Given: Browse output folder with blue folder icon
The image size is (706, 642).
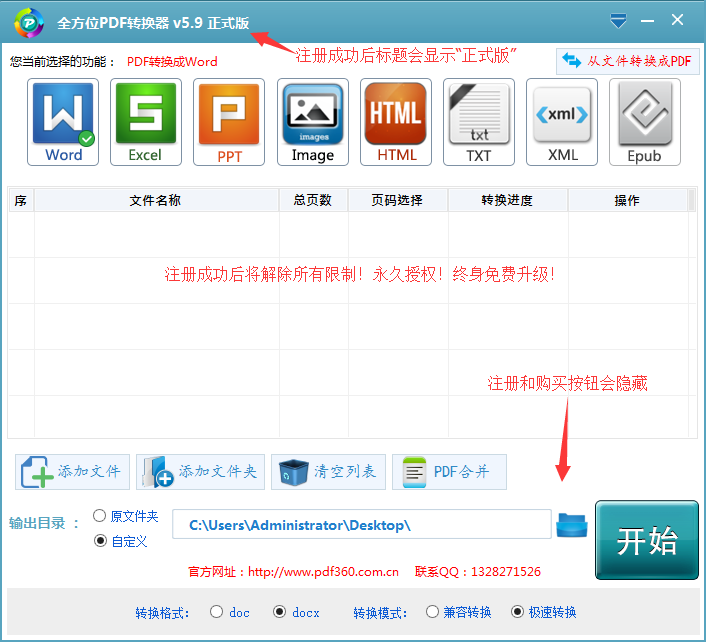Looking at the screenshot, I should (x=572, y=525).
